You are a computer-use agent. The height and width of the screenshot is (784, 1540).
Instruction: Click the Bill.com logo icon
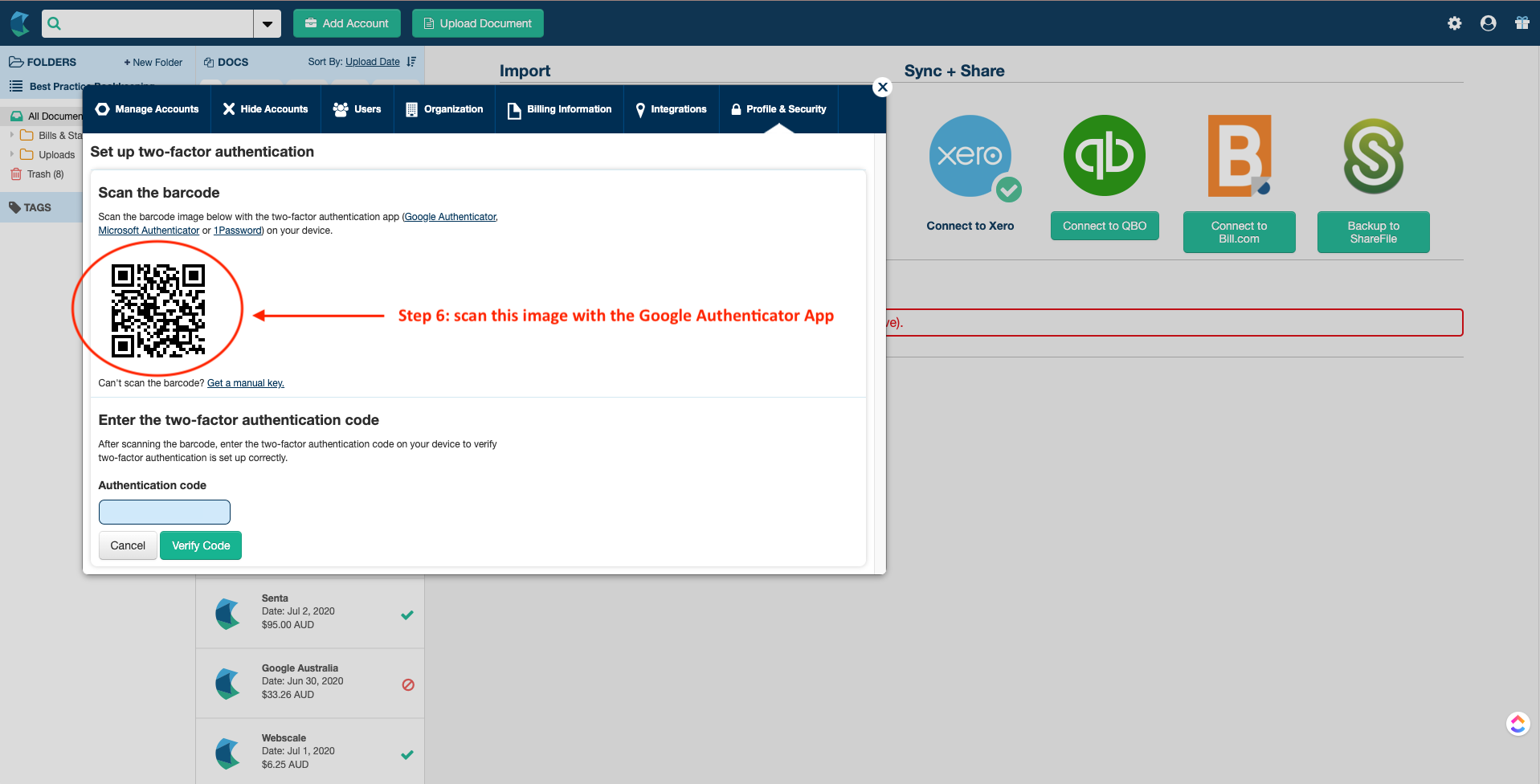tap(1240, 156)
